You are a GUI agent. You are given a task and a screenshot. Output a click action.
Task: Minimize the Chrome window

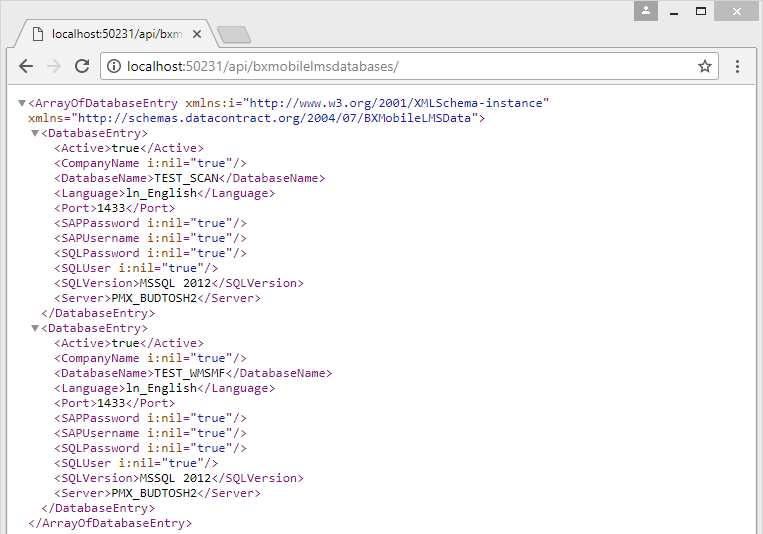pyautogui.click(x=675, y=10)
